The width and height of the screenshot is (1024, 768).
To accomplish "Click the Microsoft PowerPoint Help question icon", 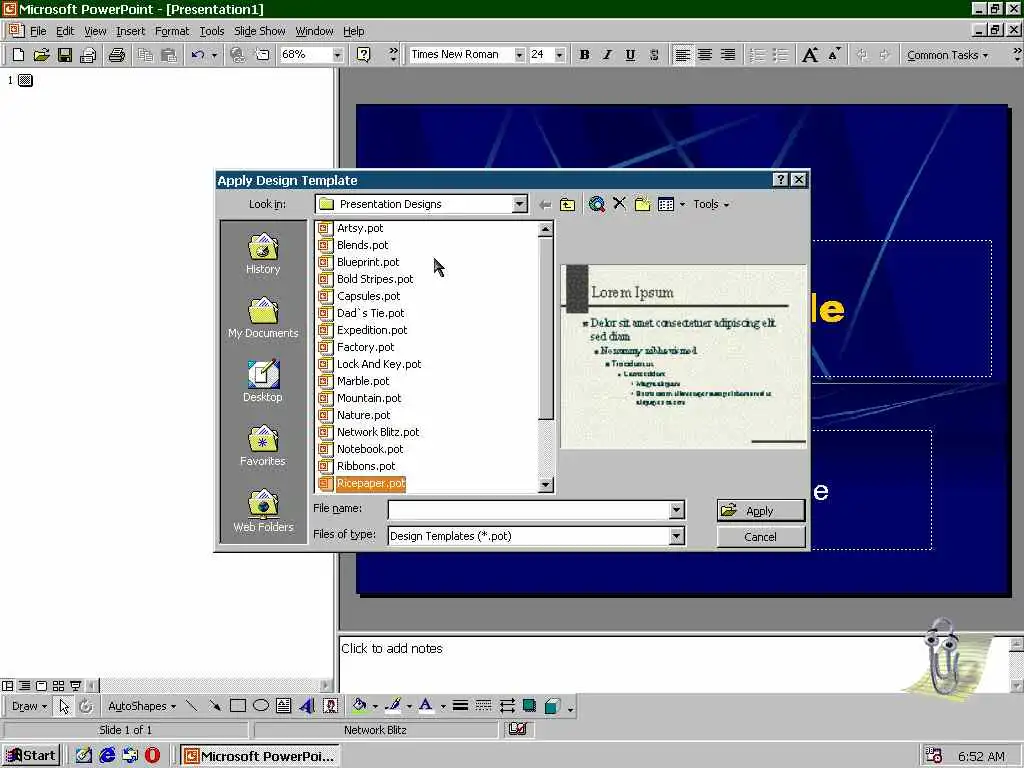I will point(364,55).
